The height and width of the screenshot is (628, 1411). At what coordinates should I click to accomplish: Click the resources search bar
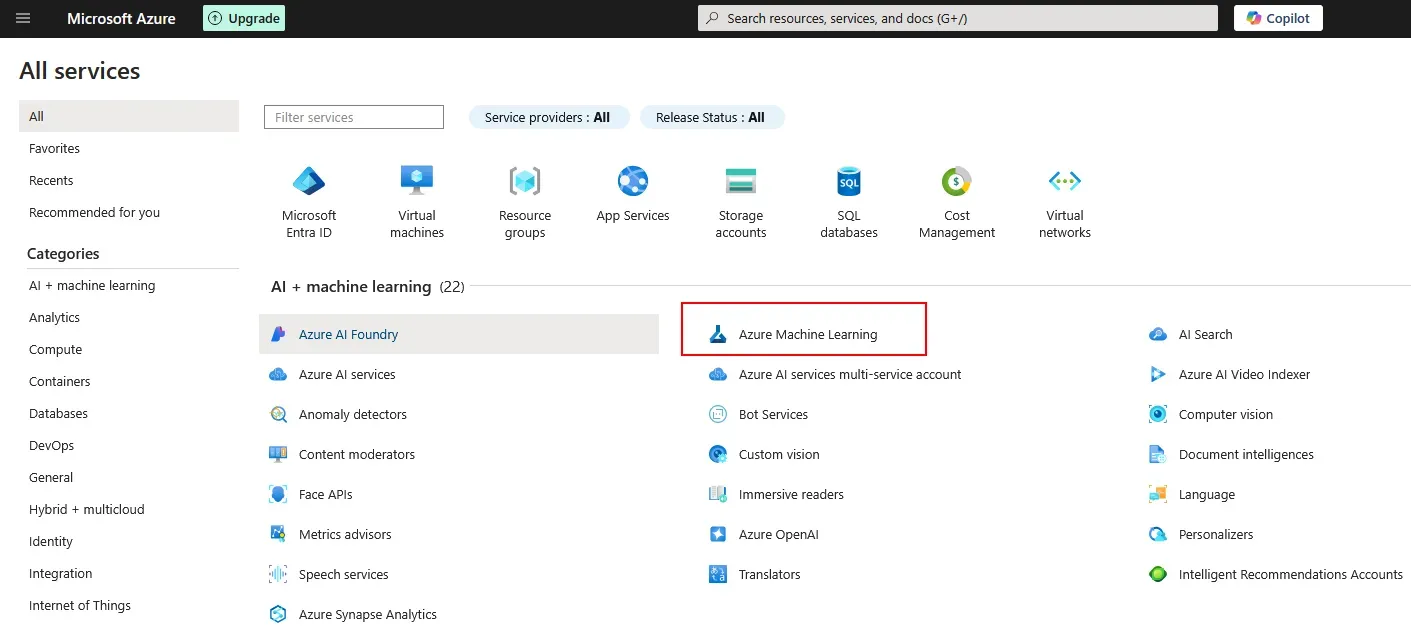tap(956, 17)
